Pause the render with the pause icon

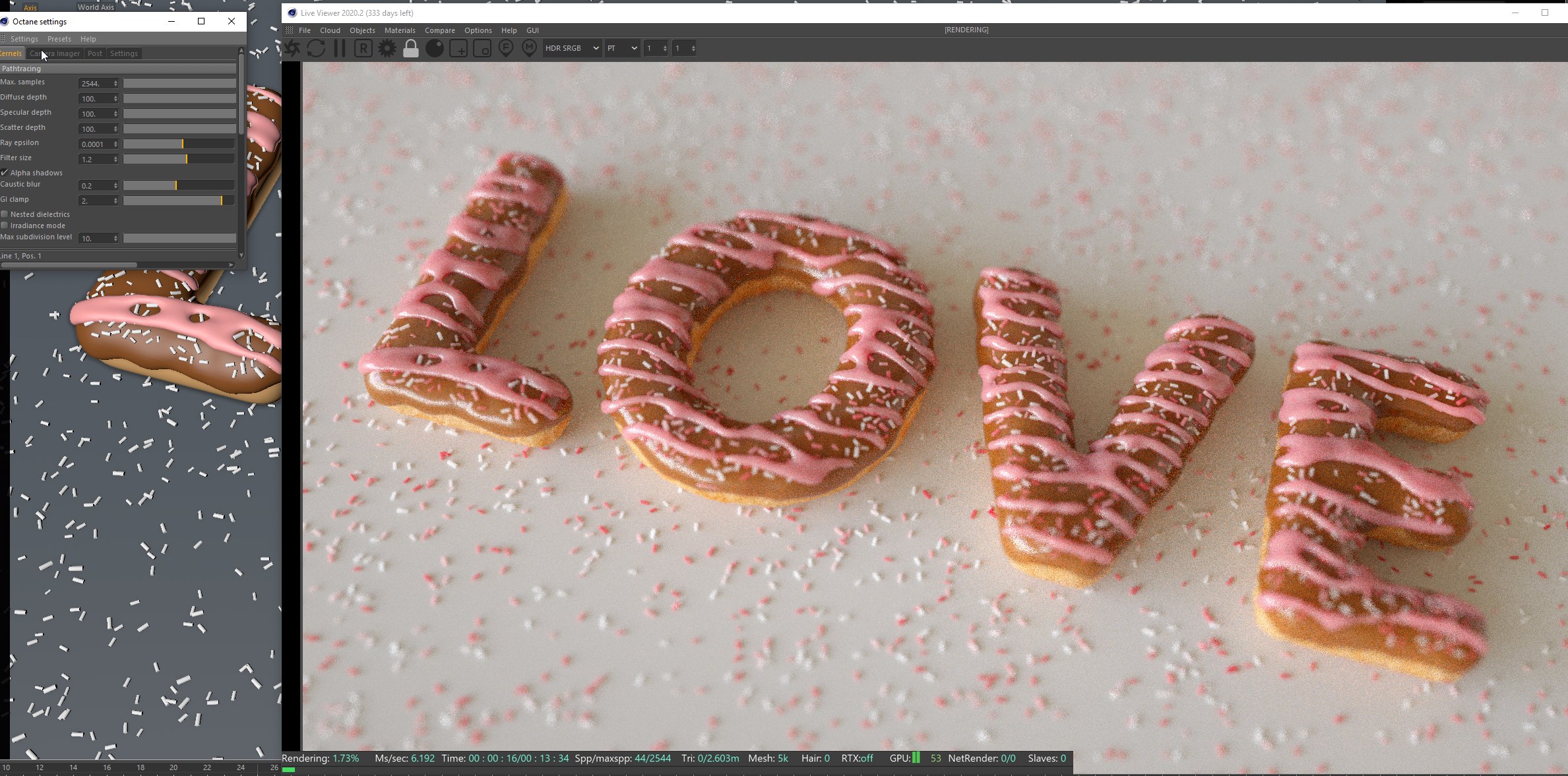coord(340,48)
